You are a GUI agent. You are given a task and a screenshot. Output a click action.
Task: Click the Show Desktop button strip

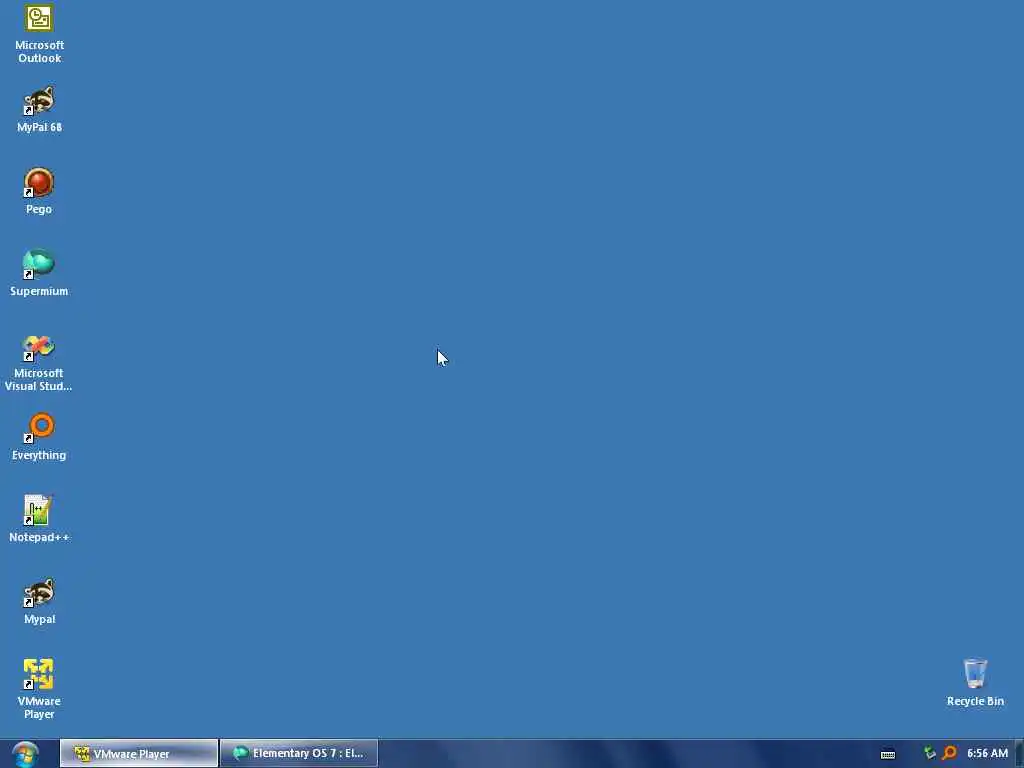(1019, 754)
